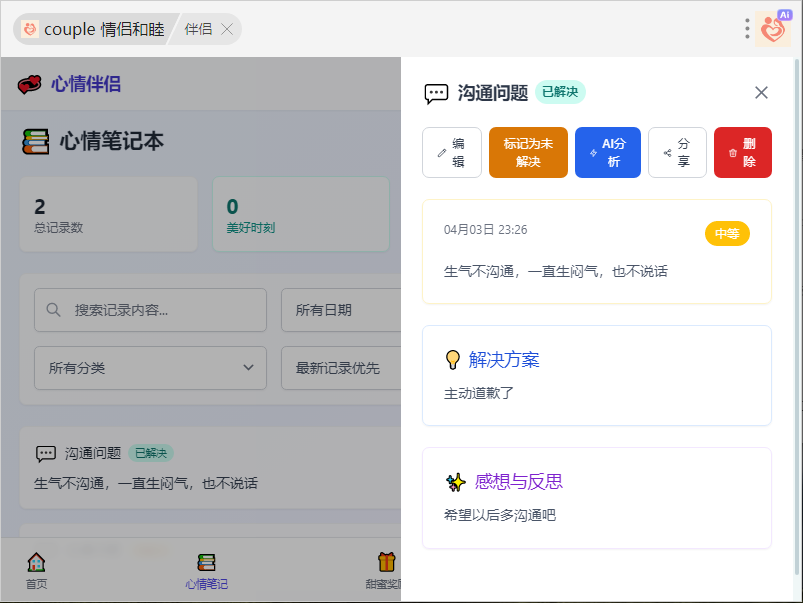The image size is (803, 603).
Task: Go to 首页 in bottom navigation
Action: click(x=36, y=571)
